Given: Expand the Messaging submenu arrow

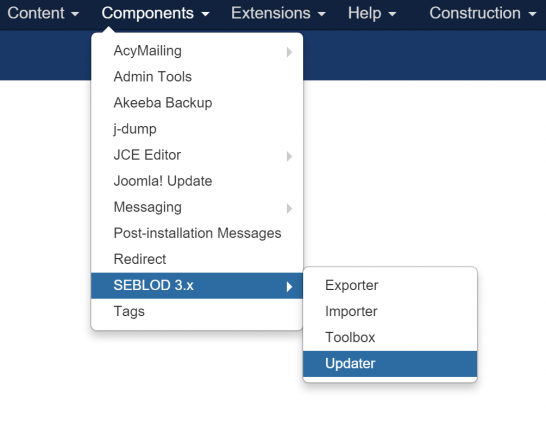Looking at the screenshot, I should pos(289,208).
